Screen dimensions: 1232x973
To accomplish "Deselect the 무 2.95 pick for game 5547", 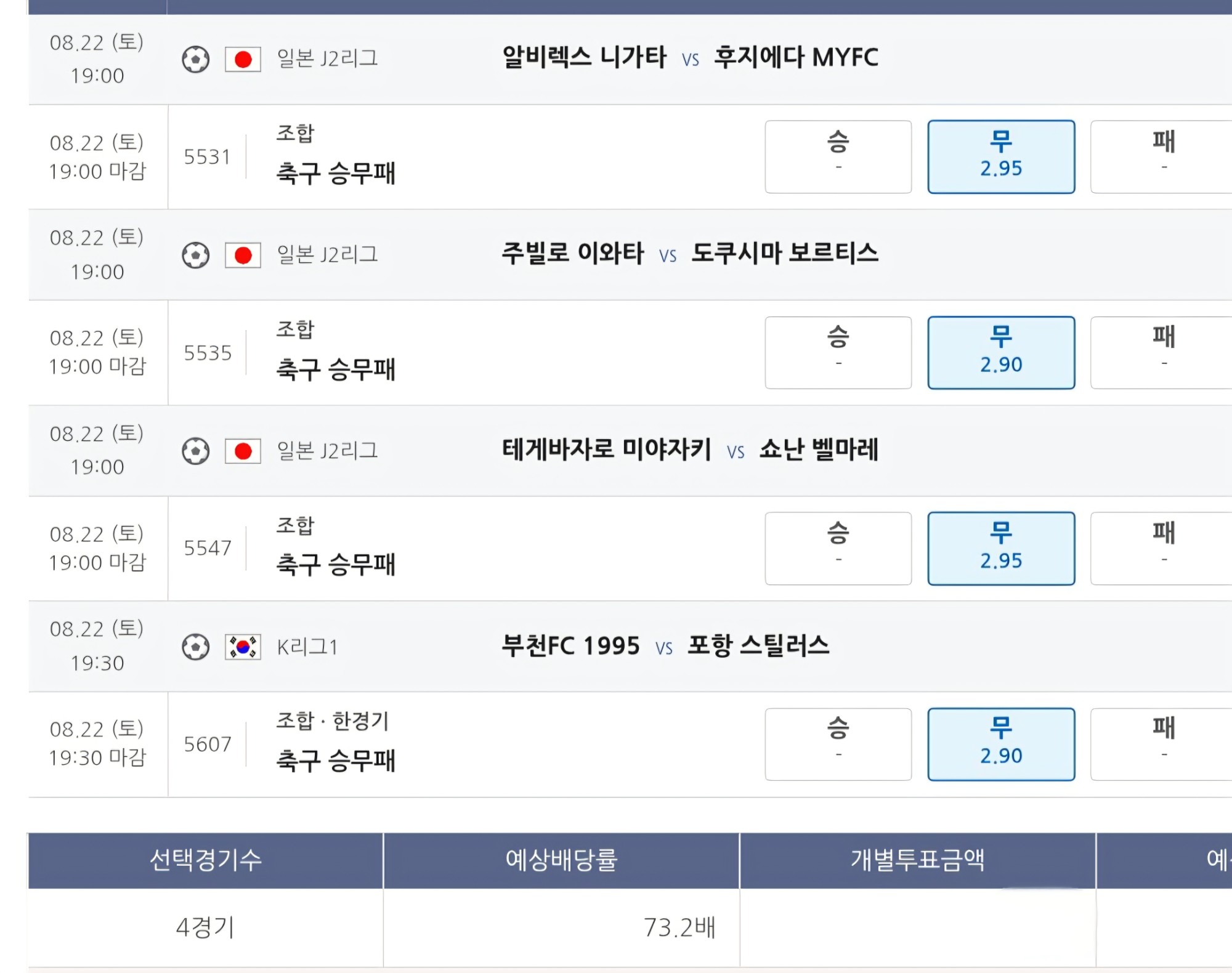I will click(x=1001, y=548).
